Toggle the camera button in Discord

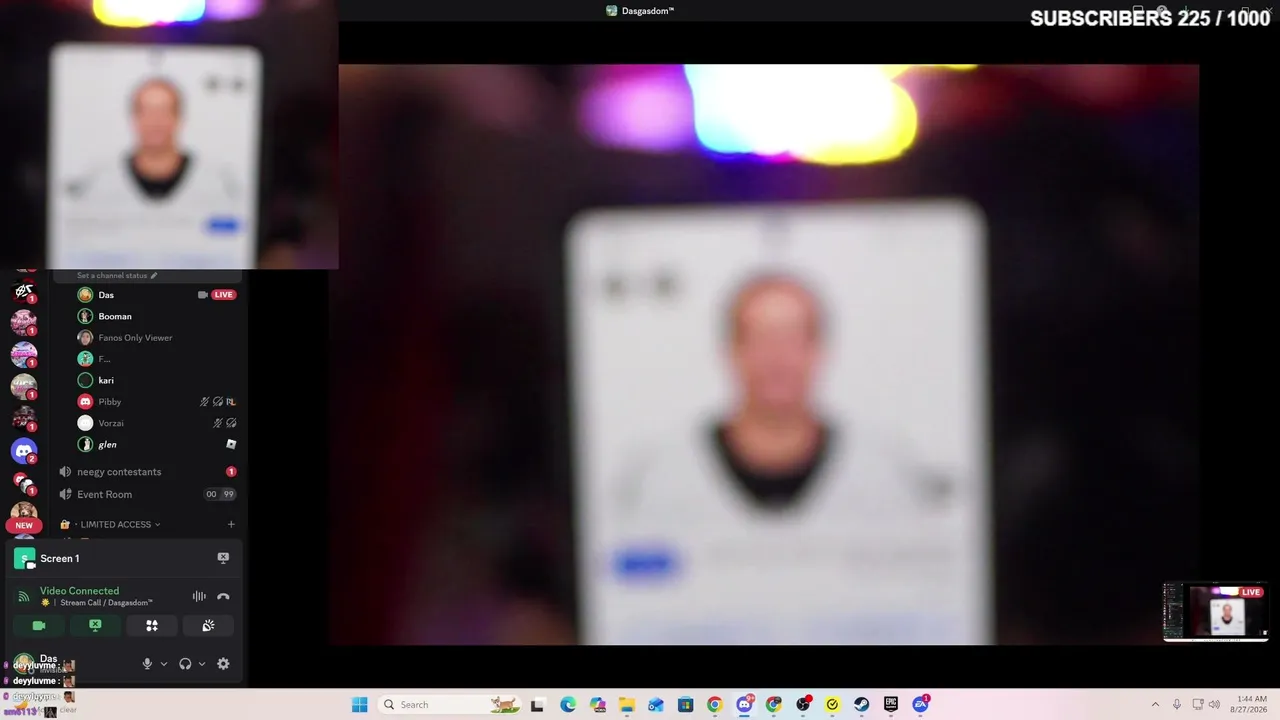(39, 626)
